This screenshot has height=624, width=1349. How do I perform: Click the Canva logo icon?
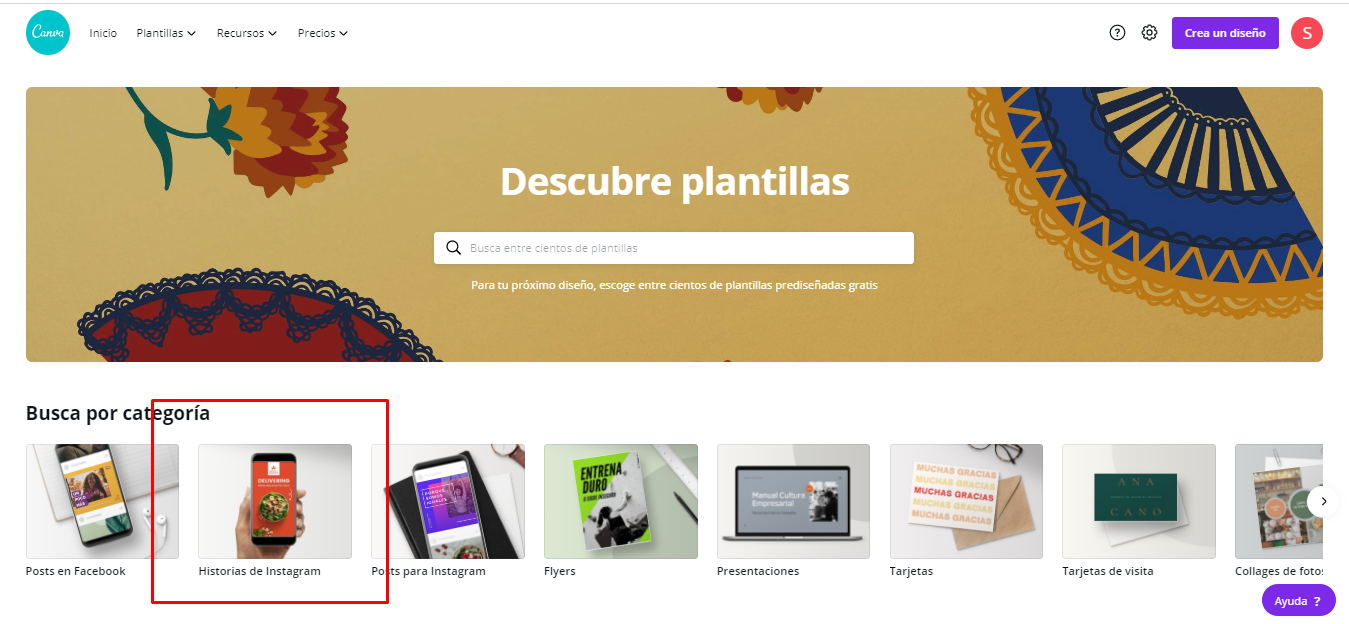[48, 33]
